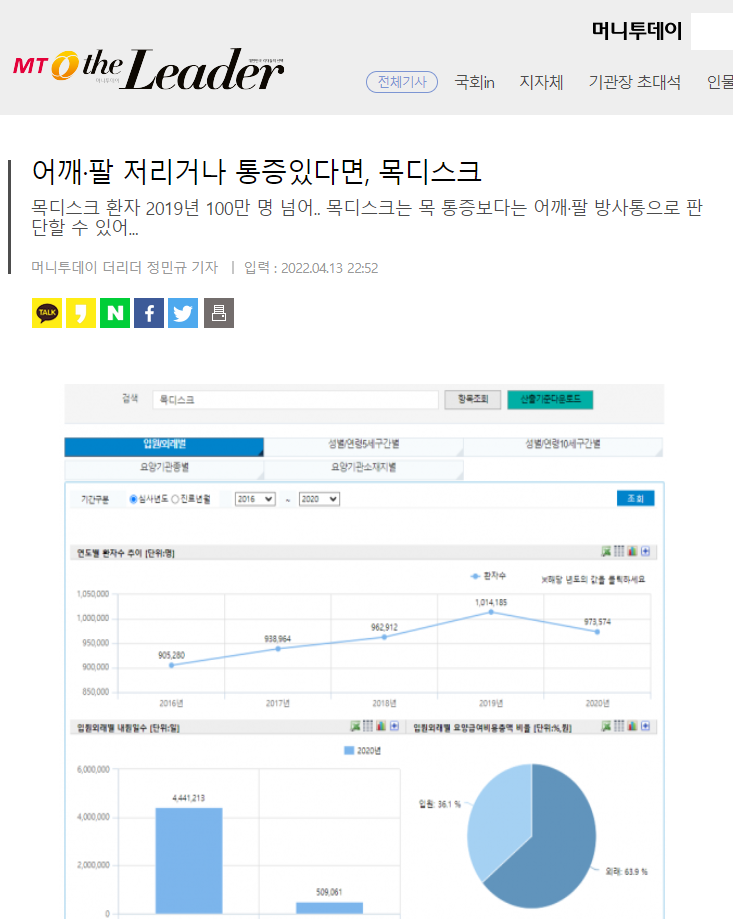Open the 인물 menu item

point(720,82)
